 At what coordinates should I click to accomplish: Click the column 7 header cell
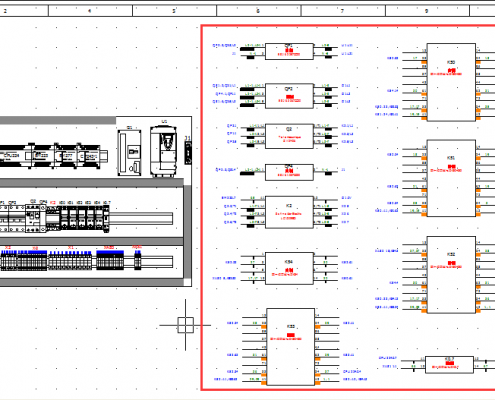click(343, 11)
